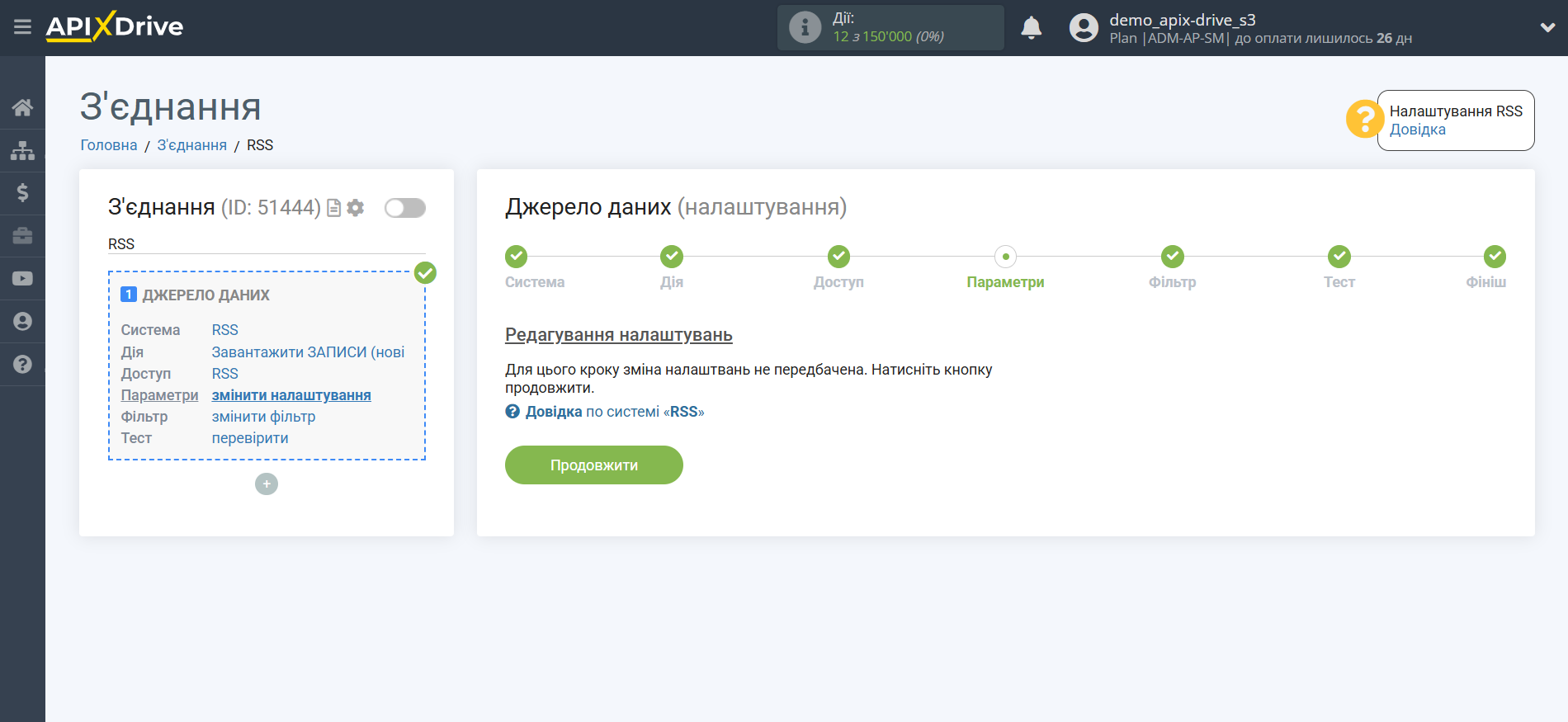
Task: Open the Home icon in sidebar
Action: click(x=22, y=107)
